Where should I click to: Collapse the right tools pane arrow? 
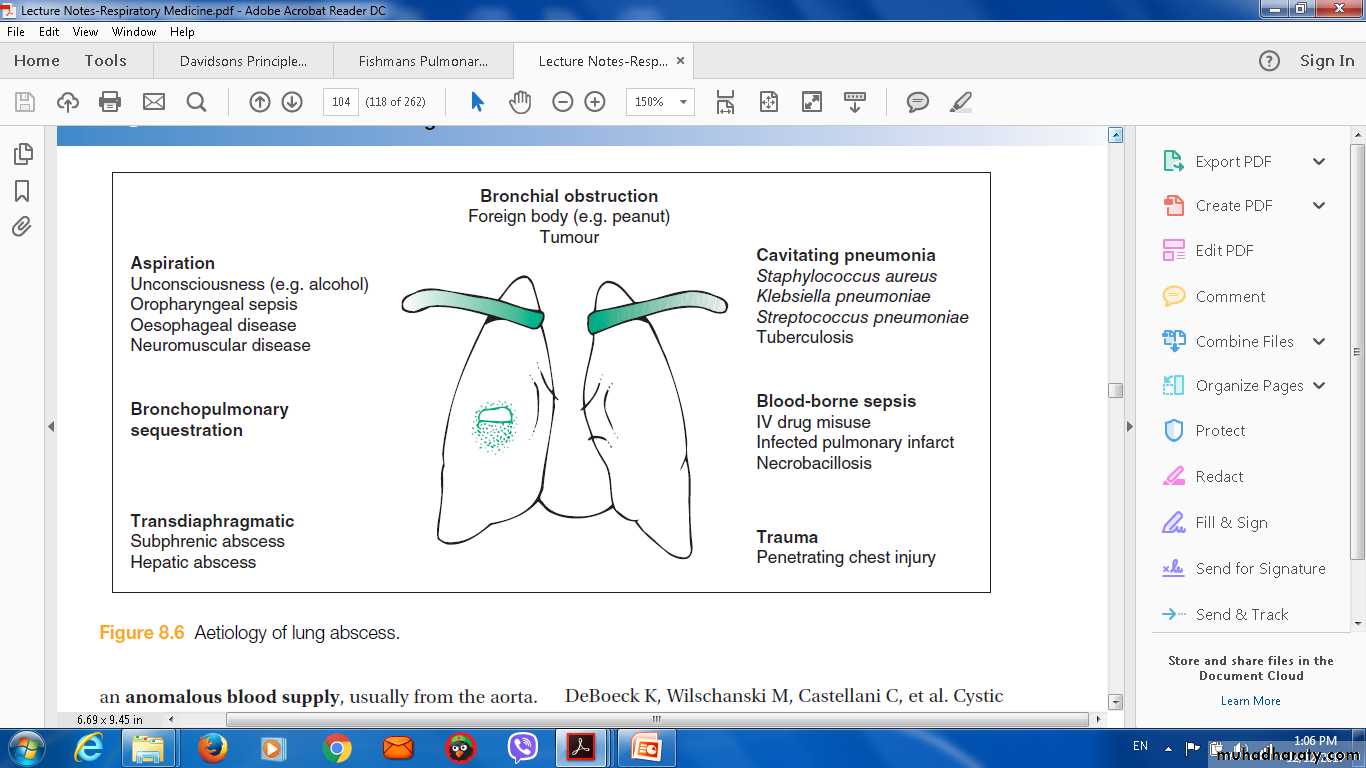pyautogui.click(x=1130, y=427)
